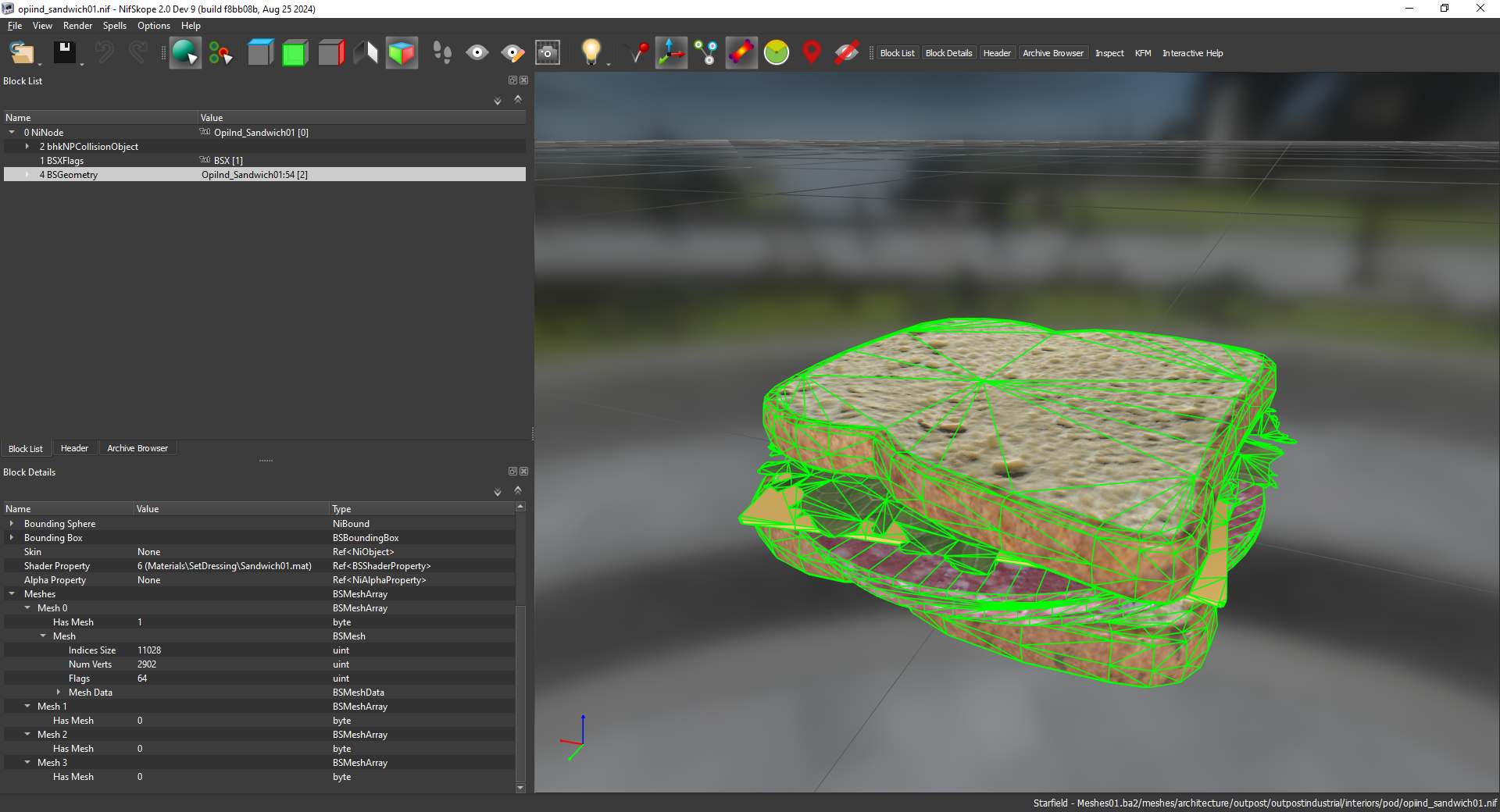Image resolution: width=1500 pixels, height=812 pixels.
Task: Click Block Details scrollbar down arrow
Action: [521, 788]
